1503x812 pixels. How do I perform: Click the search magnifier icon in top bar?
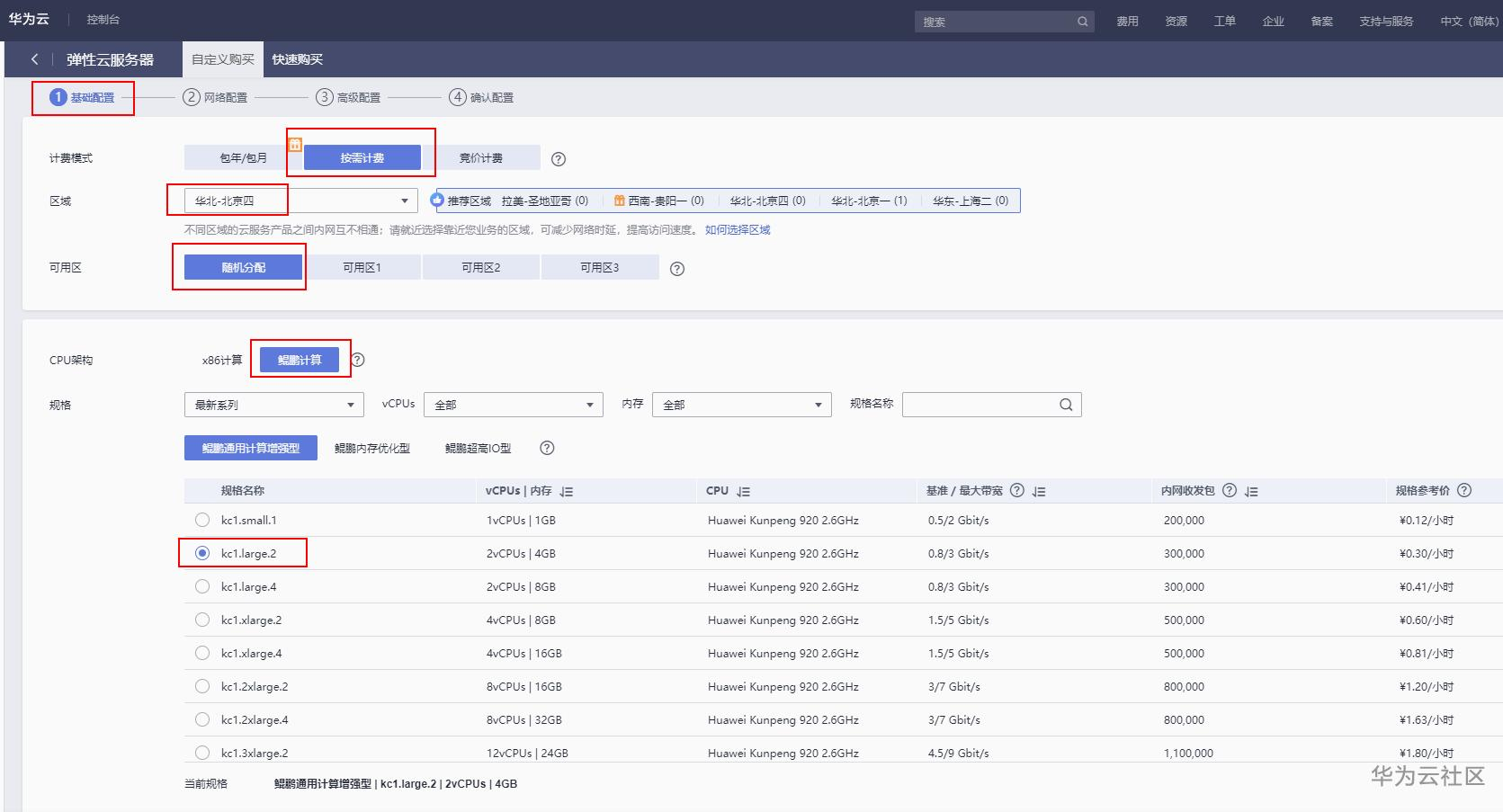(1083, 22)
